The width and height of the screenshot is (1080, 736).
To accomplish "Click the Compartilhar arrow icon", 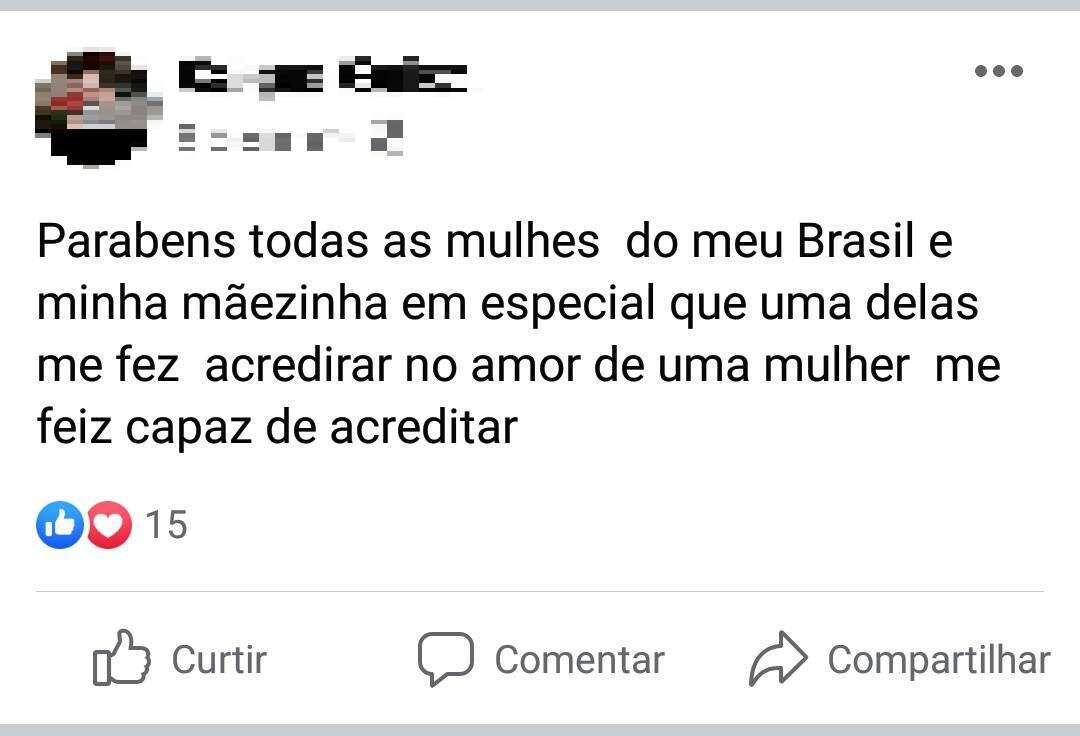I will (778, 658).
